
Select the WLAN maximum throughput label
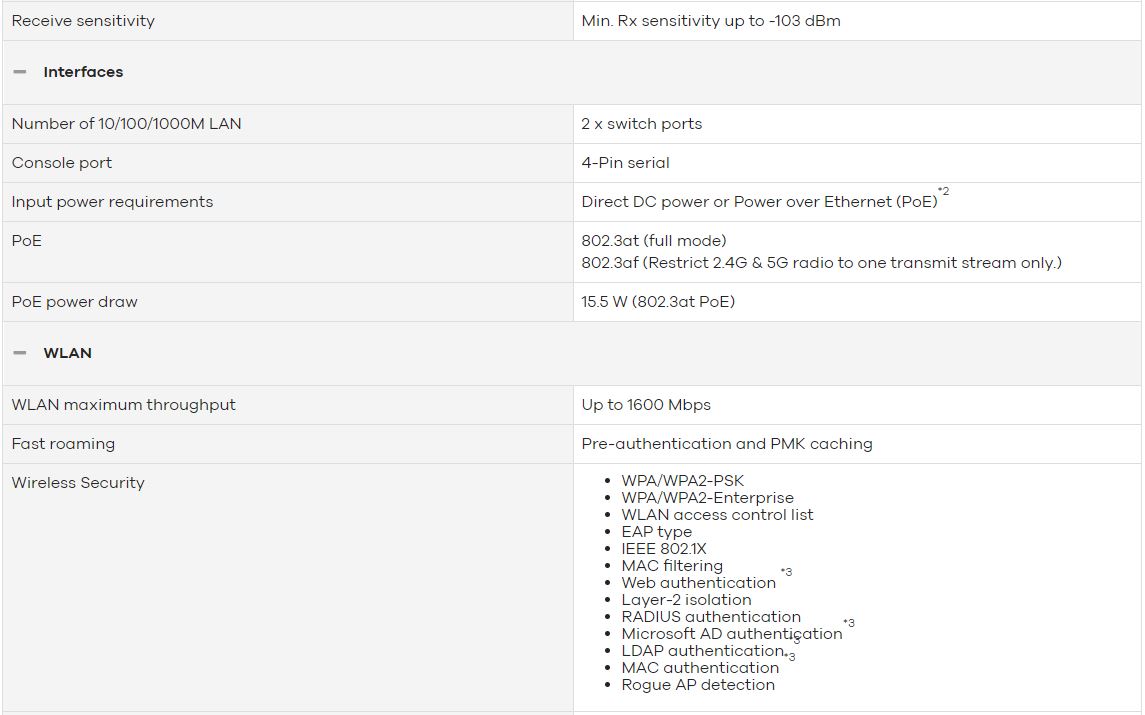pos(123,405)
